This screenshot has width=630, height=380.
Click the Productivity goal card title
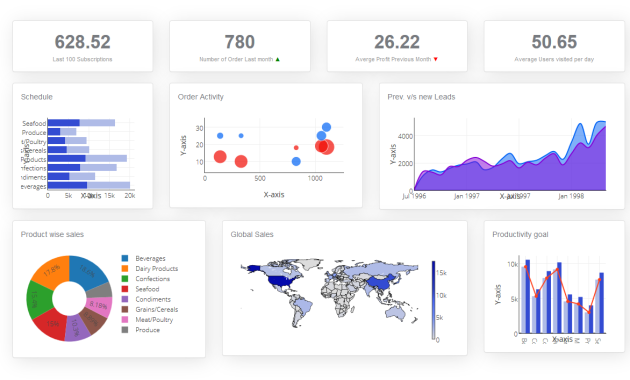pyautogui.click(x=520, y=234)
